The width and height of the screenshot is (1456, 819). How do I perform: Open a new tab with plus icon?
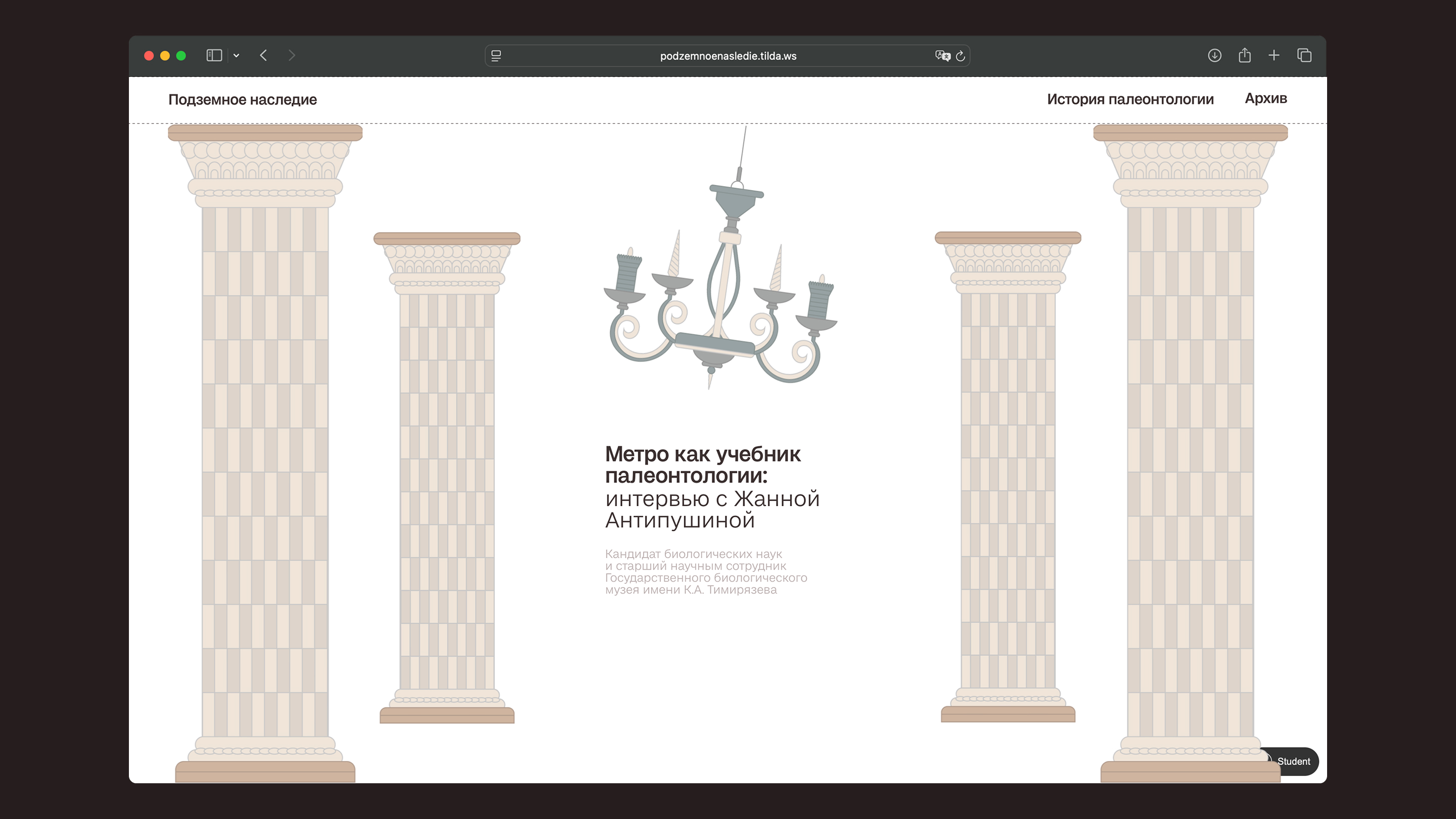point(1274,56)
